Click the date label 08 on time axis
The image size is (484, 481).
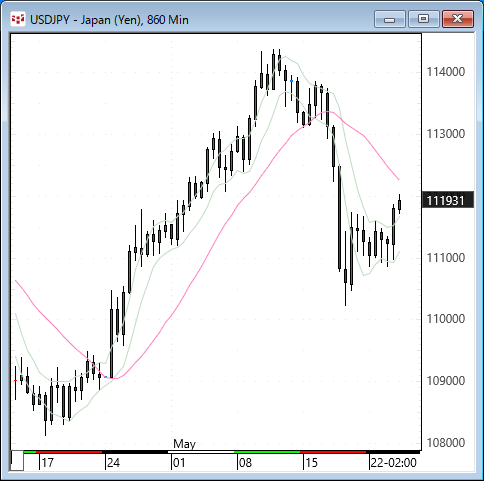tap(245, 463)
